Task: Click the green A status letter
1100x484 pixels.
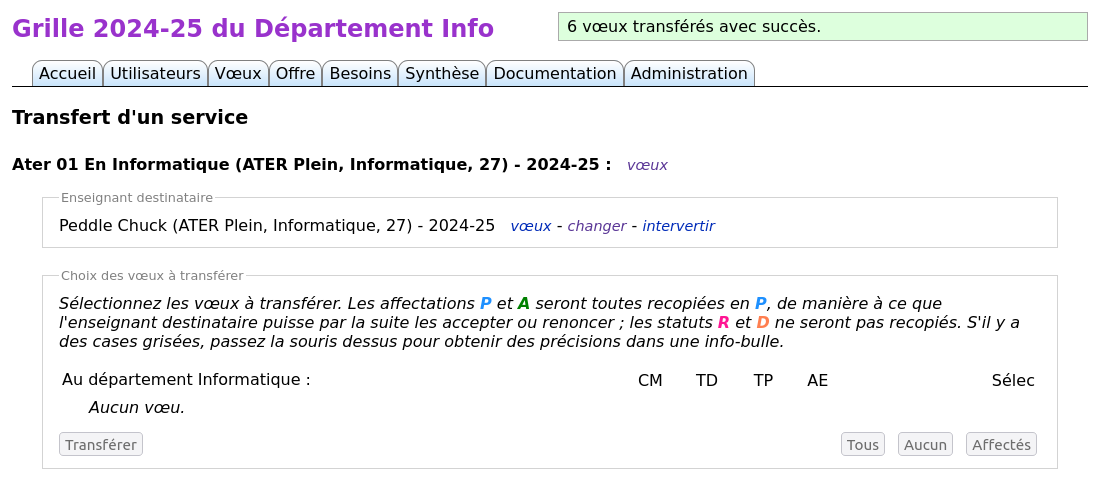Action: [x=524, y=304]
